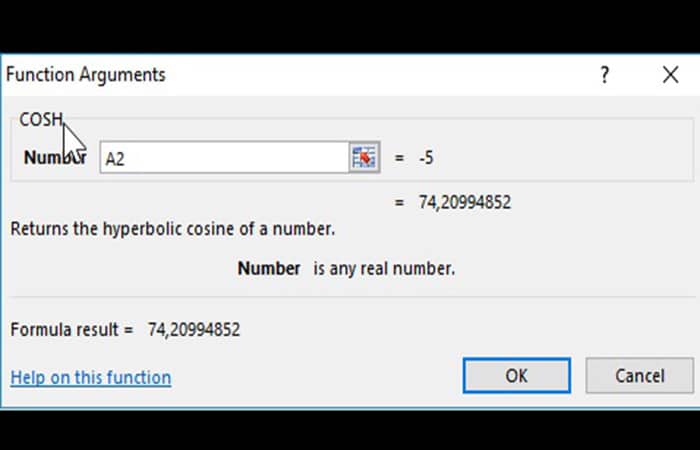Image resolution: width=700 pixels, height=450 pixels.
Task: Click the bold Number label beside the field
Action: 55,158
